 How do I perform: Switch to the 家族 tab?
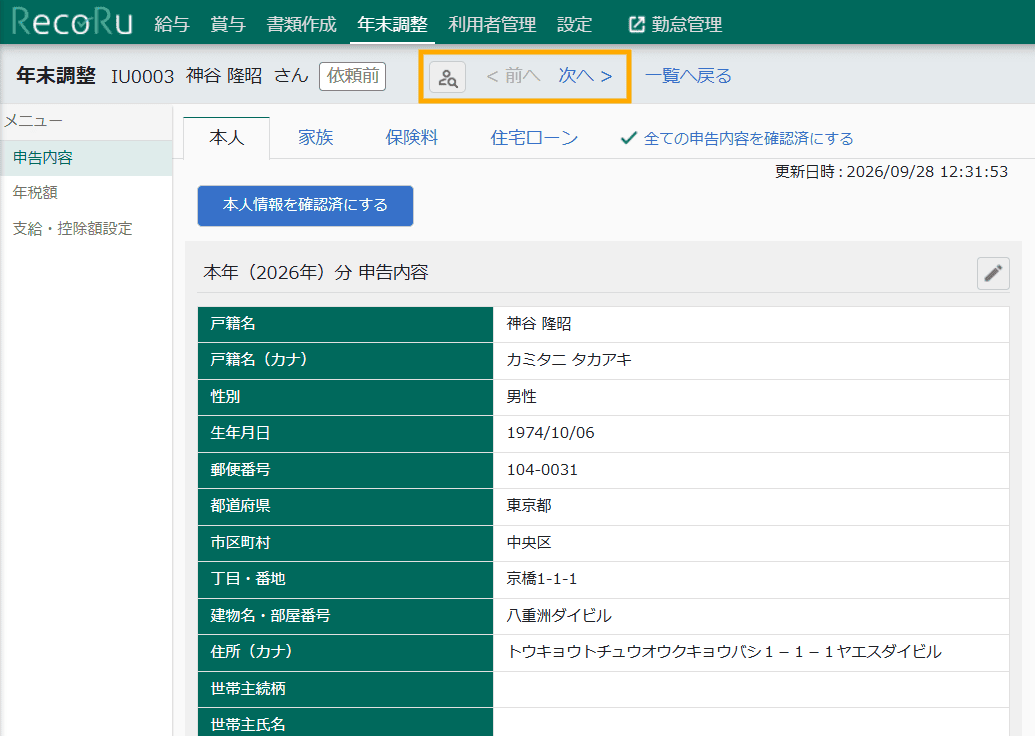[316, 137]
